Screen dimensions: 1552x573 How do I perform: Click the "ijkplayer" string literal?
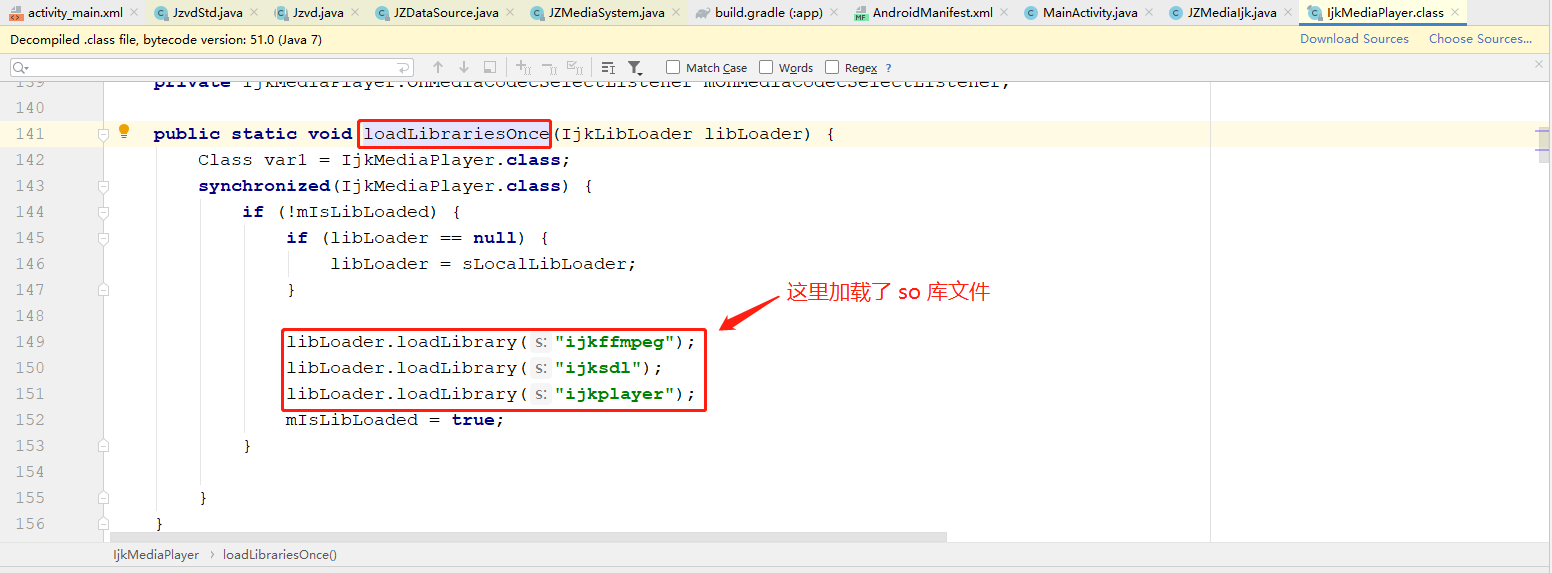tap(614, 394)
